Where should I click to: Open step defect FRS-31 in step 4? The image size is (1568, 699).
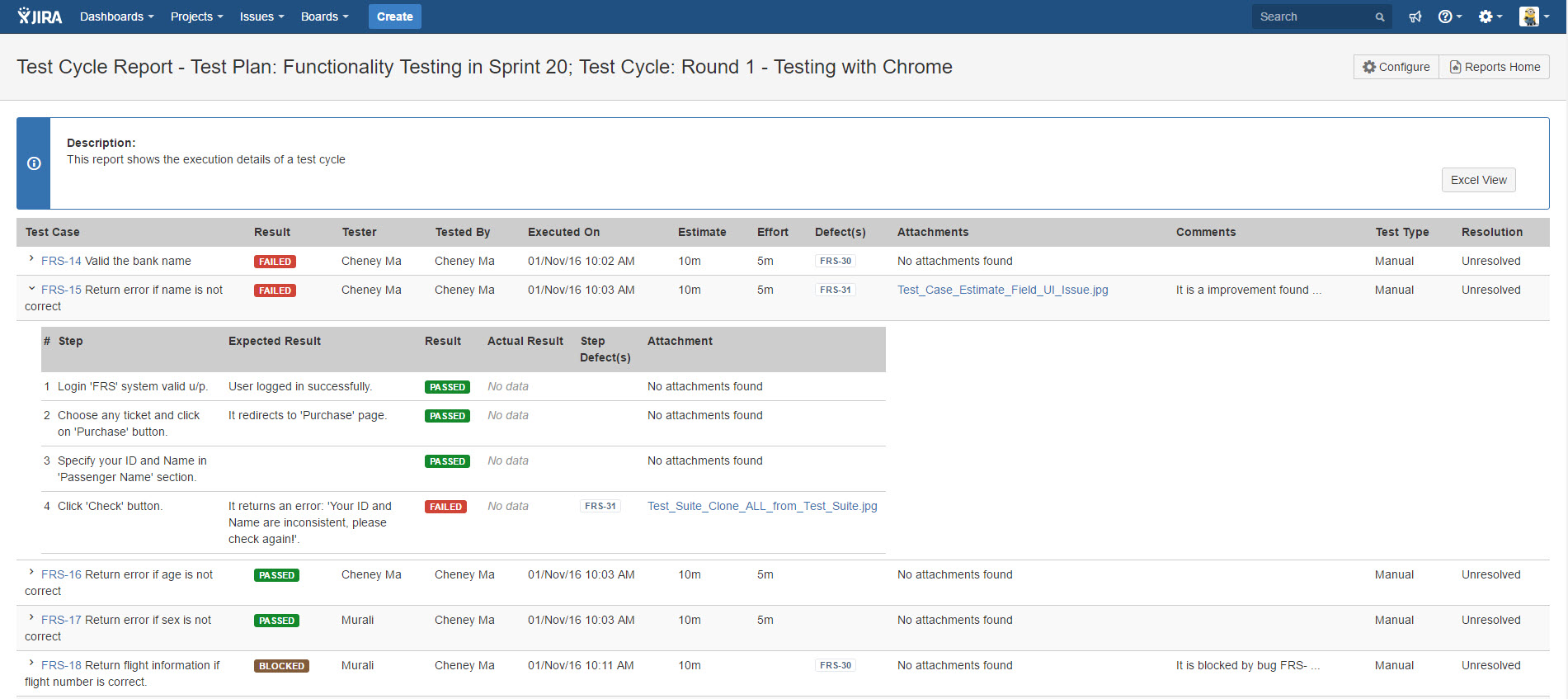click(600, 506)
